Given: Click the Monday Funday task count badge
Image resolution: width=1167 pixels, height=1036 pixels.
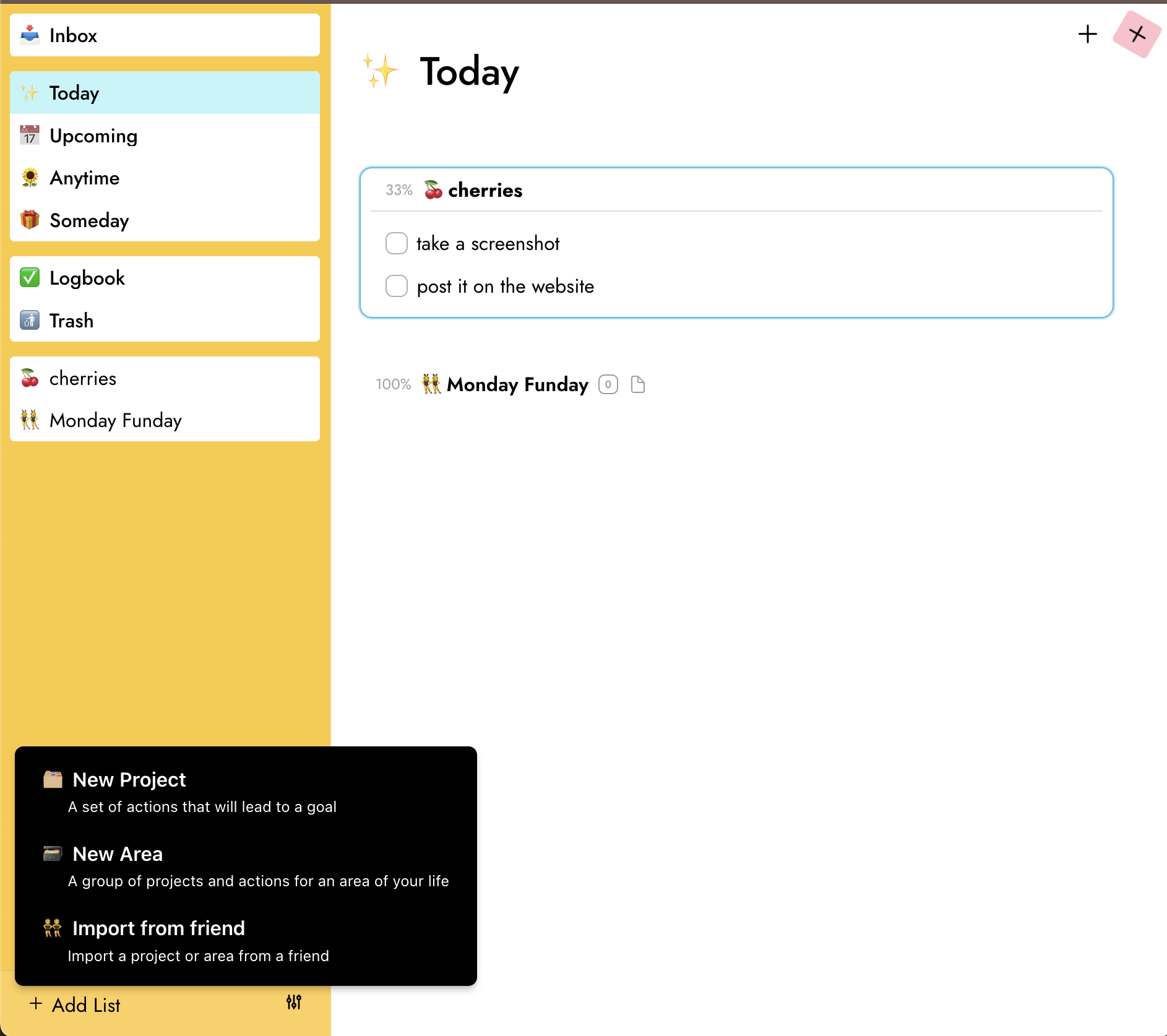Looking at the screenshot, I should pos(608,384).
